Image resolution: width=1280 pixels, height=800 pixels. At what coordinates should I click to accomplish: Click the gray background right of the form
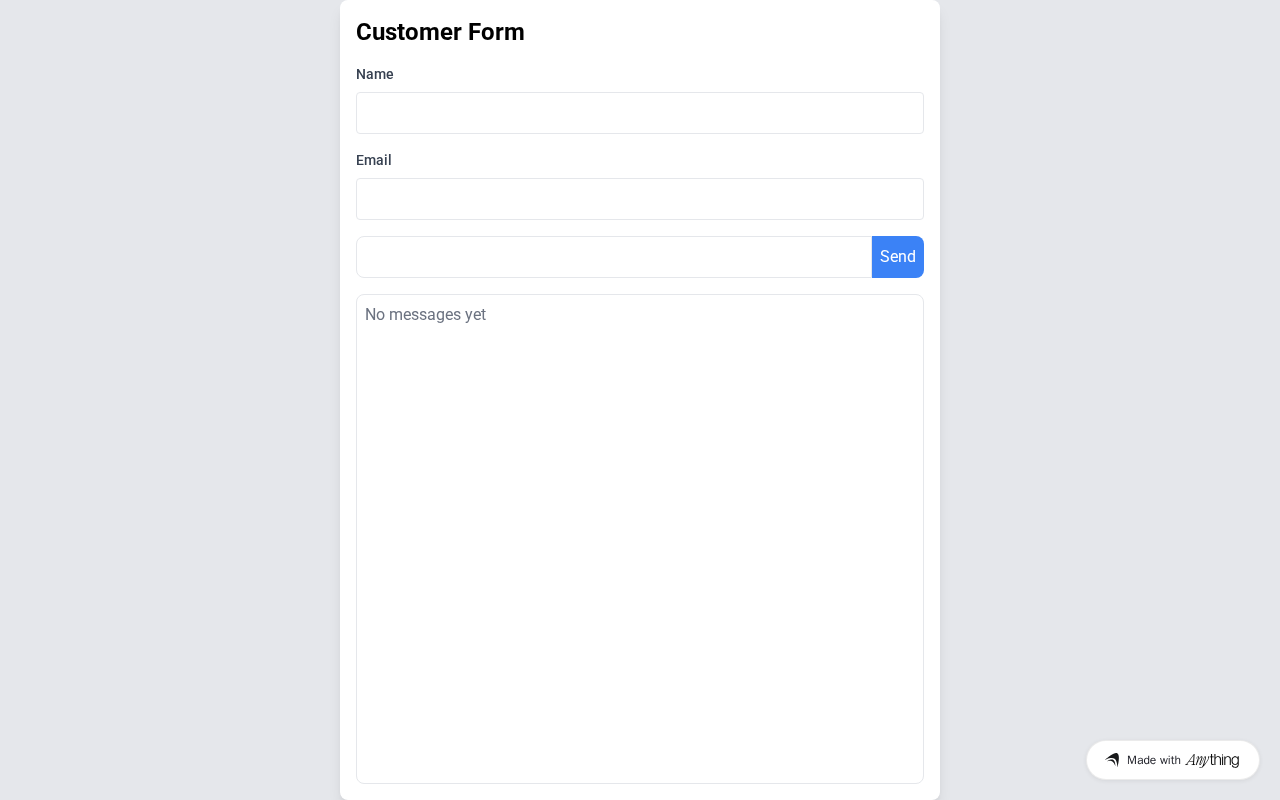[1110, 400]
